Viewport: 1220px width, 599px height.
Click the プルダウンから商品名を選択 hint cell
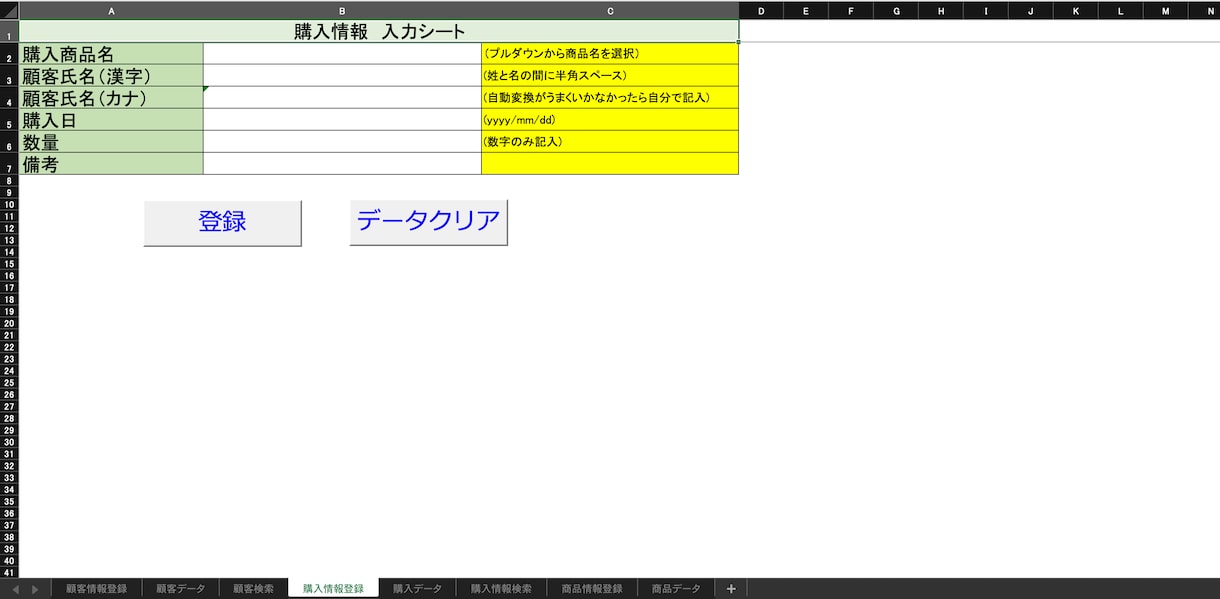pos(610,54)
